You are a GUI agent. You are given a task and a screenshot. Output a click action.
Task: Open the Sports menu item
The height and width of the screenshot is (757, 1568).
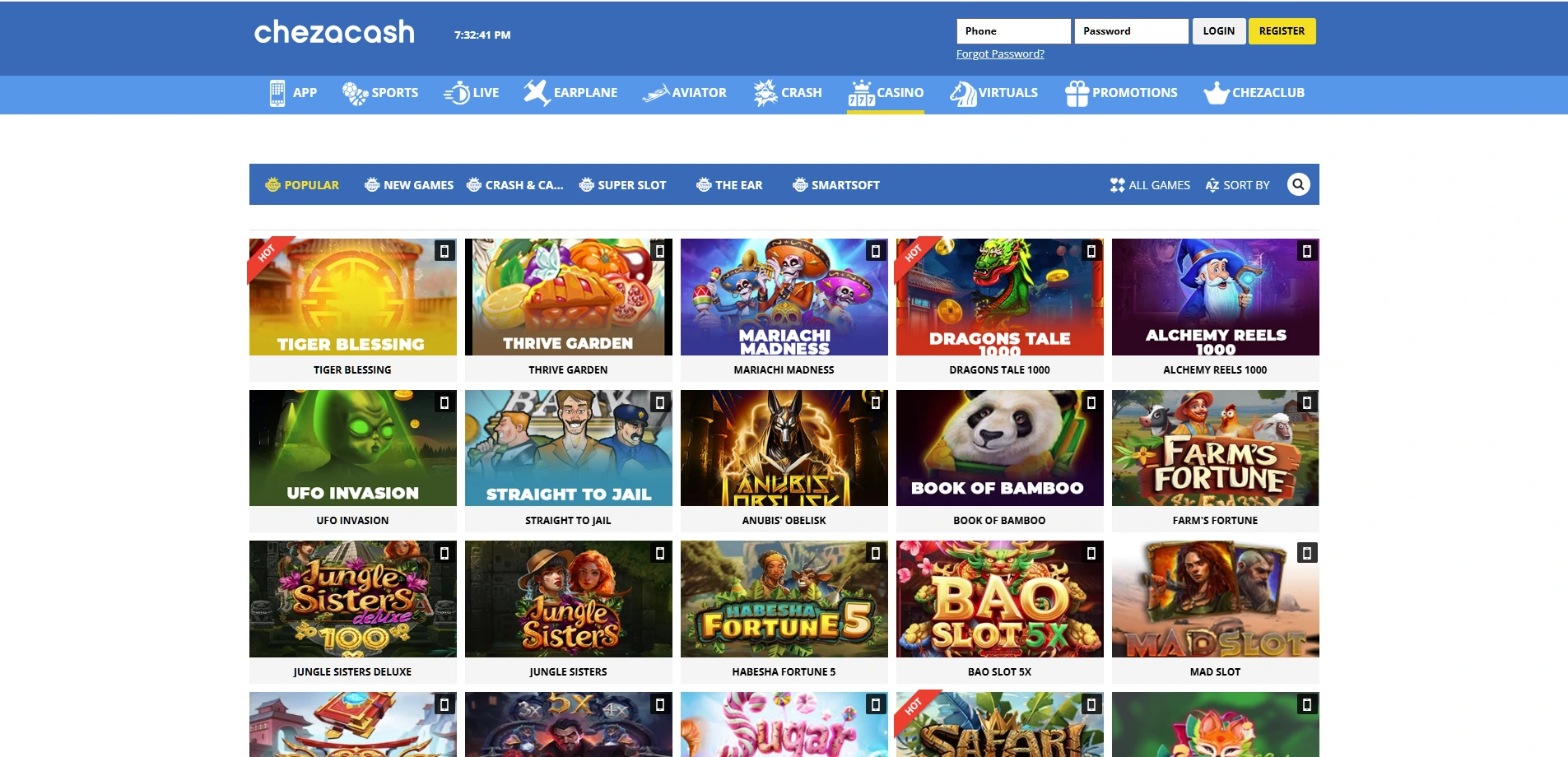coord(380,93)
